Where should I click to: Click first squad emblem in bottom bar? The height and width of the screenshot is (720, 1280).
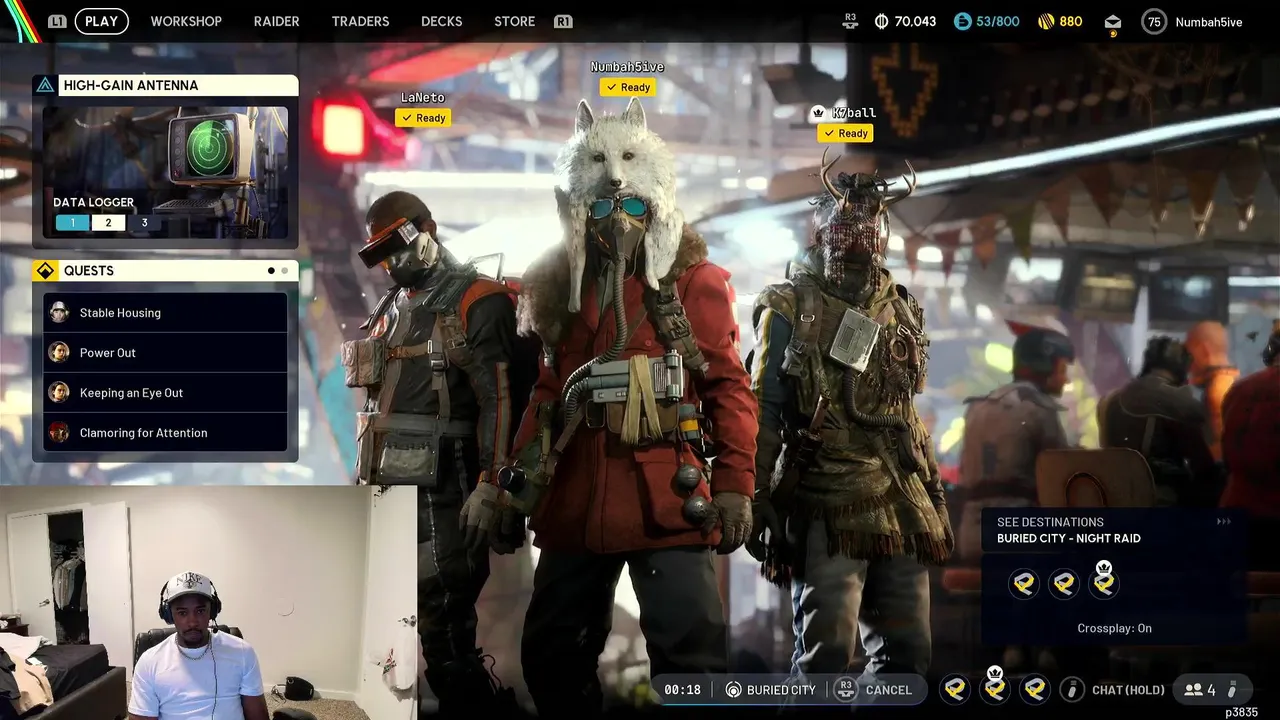pos(955,689)
